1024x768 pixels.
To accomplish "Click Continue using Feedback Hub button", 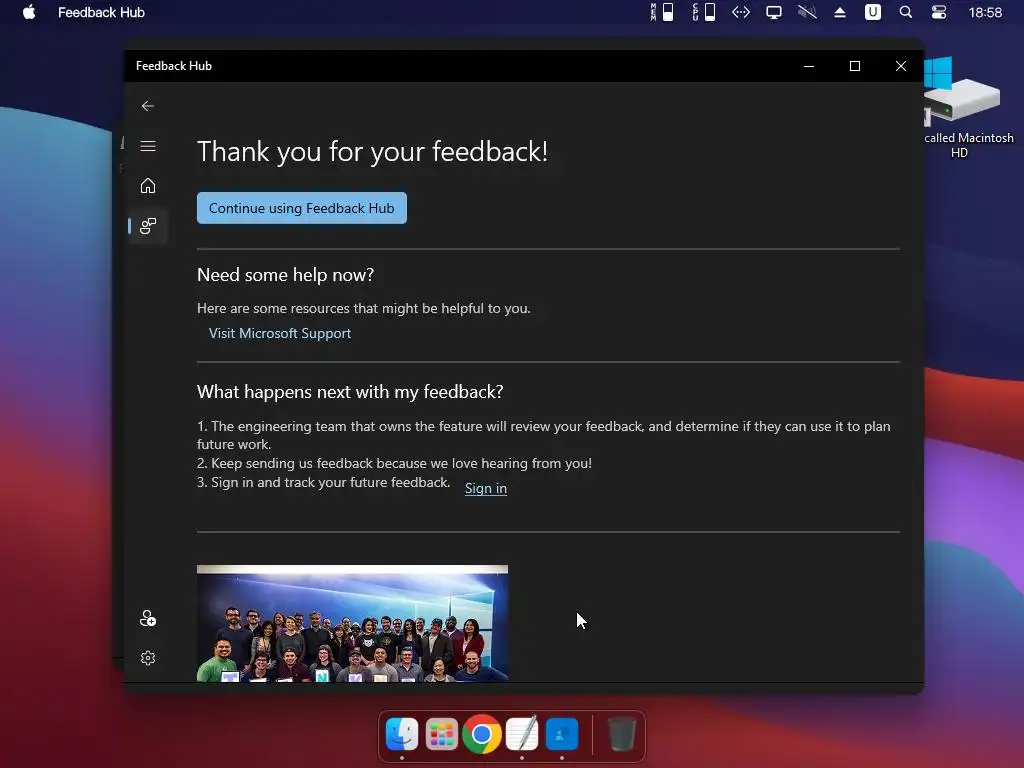I will (x=302, y=208).
